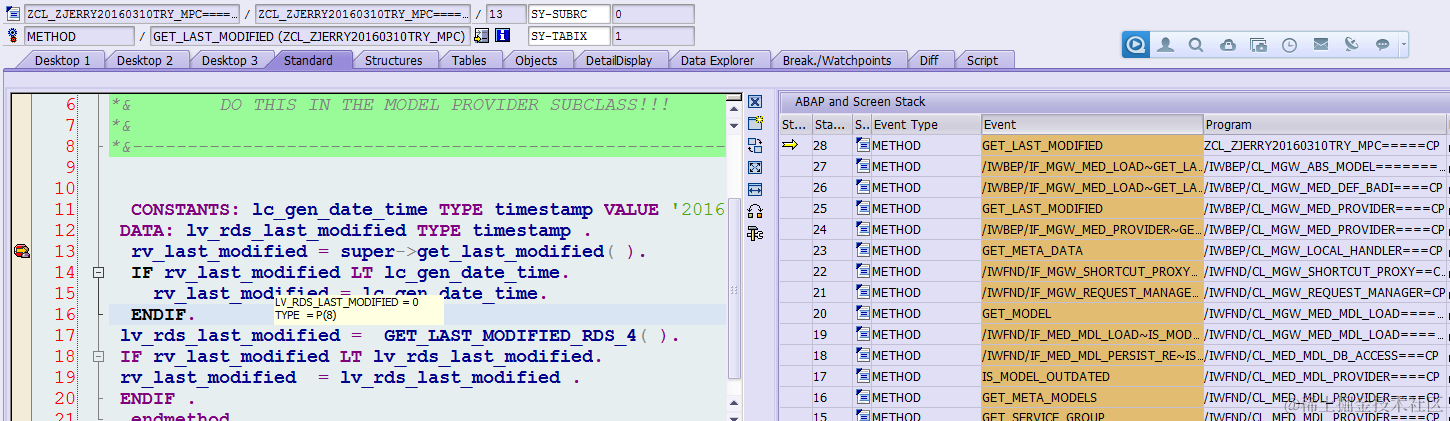
Task: Click the source icon in stack row 25
Action: click(862, 208)
